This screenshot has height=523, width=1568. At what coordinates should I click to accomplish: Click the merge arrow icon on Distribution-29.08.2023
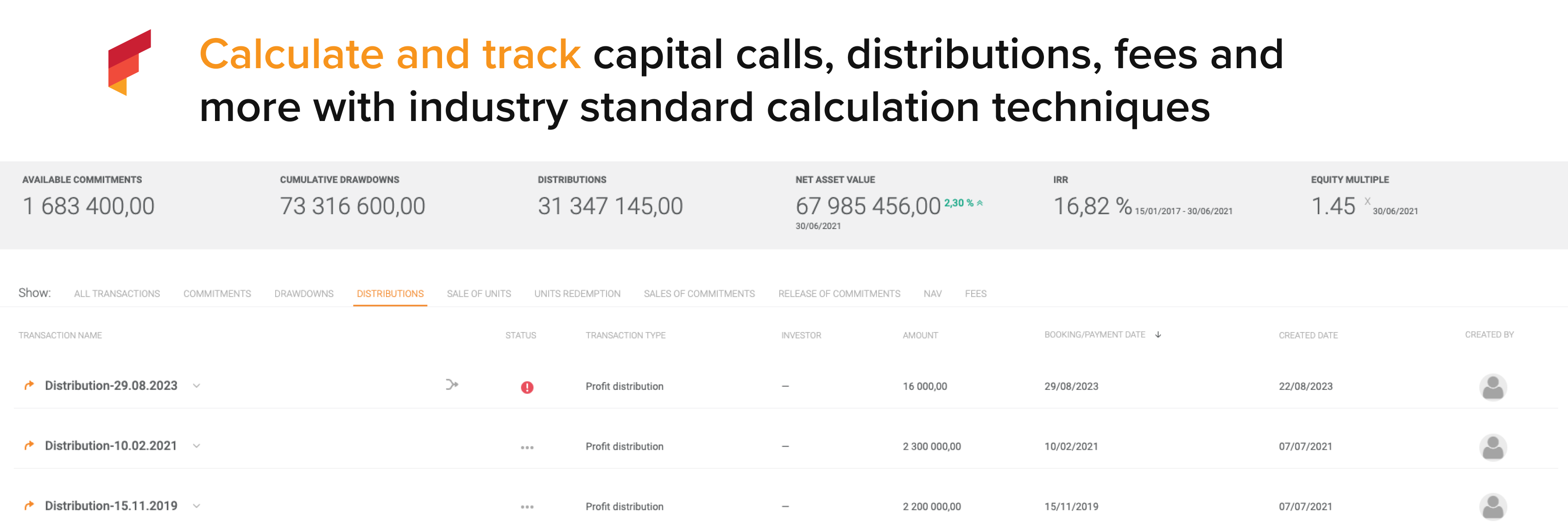(x=452, y=385)
